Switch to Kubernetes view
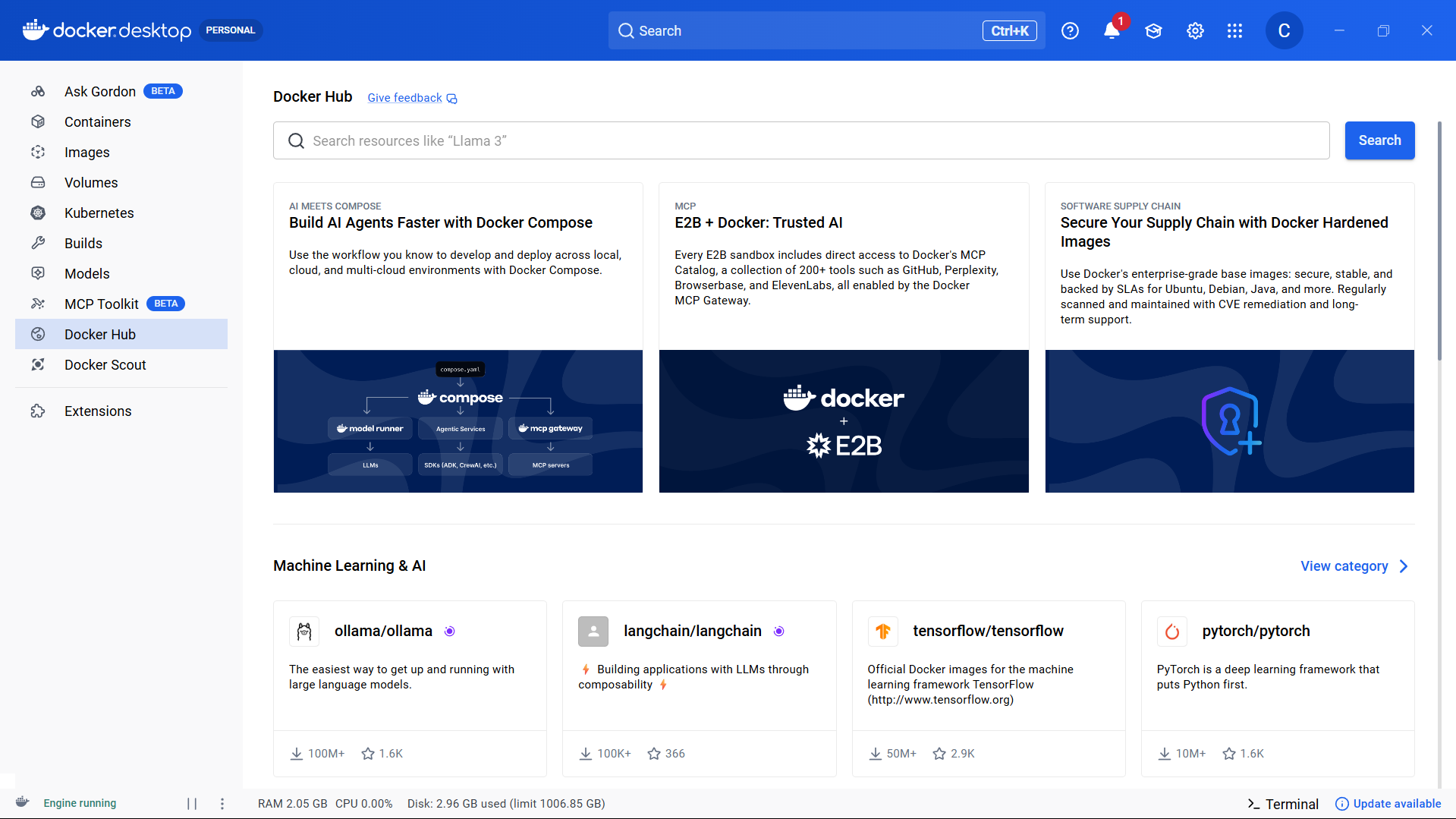Screen dimensions: 1456x819 coord(121,213)
